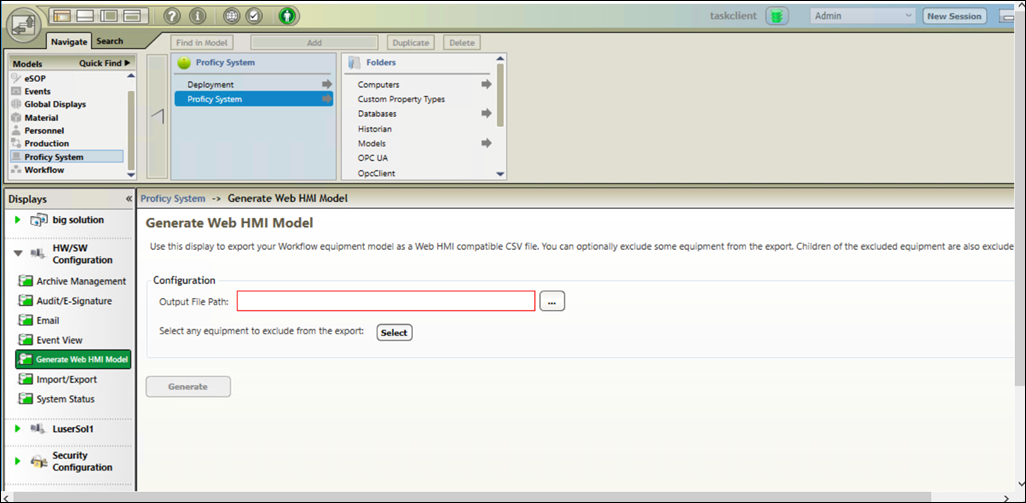Click the Production model icon

[16, 143]
